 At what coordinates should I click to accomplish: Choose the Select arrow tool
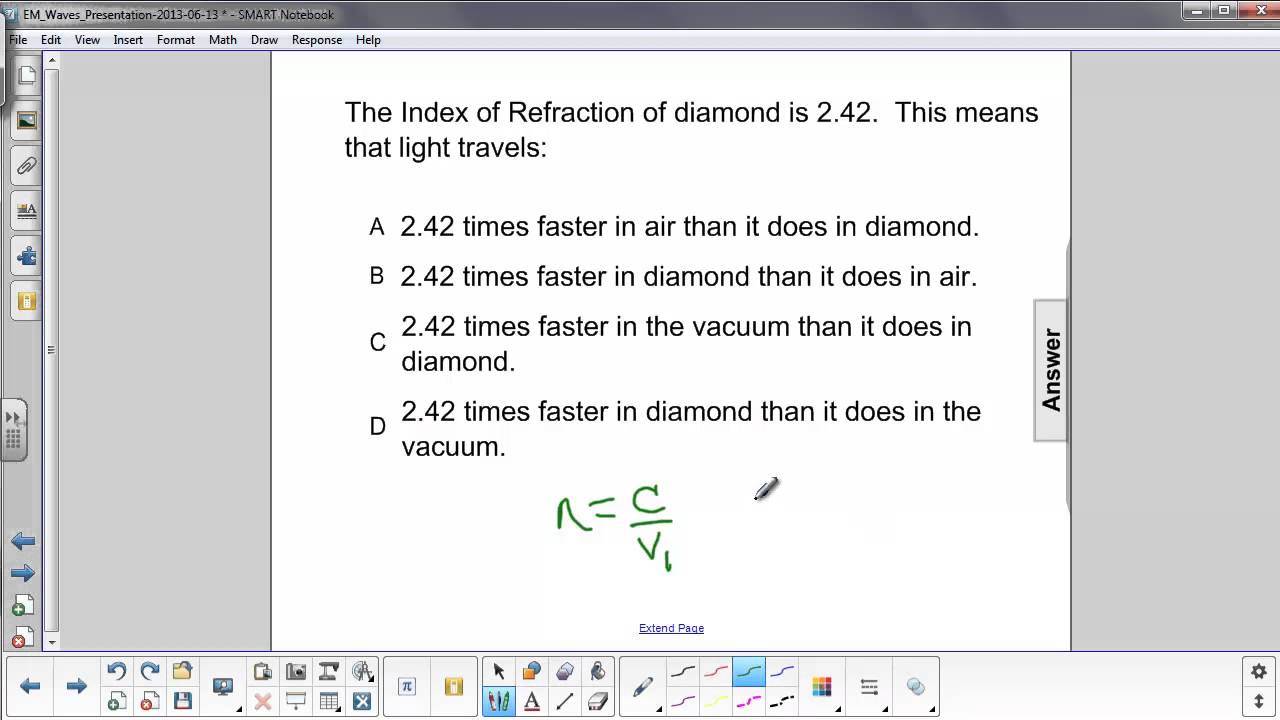point(499,671)
